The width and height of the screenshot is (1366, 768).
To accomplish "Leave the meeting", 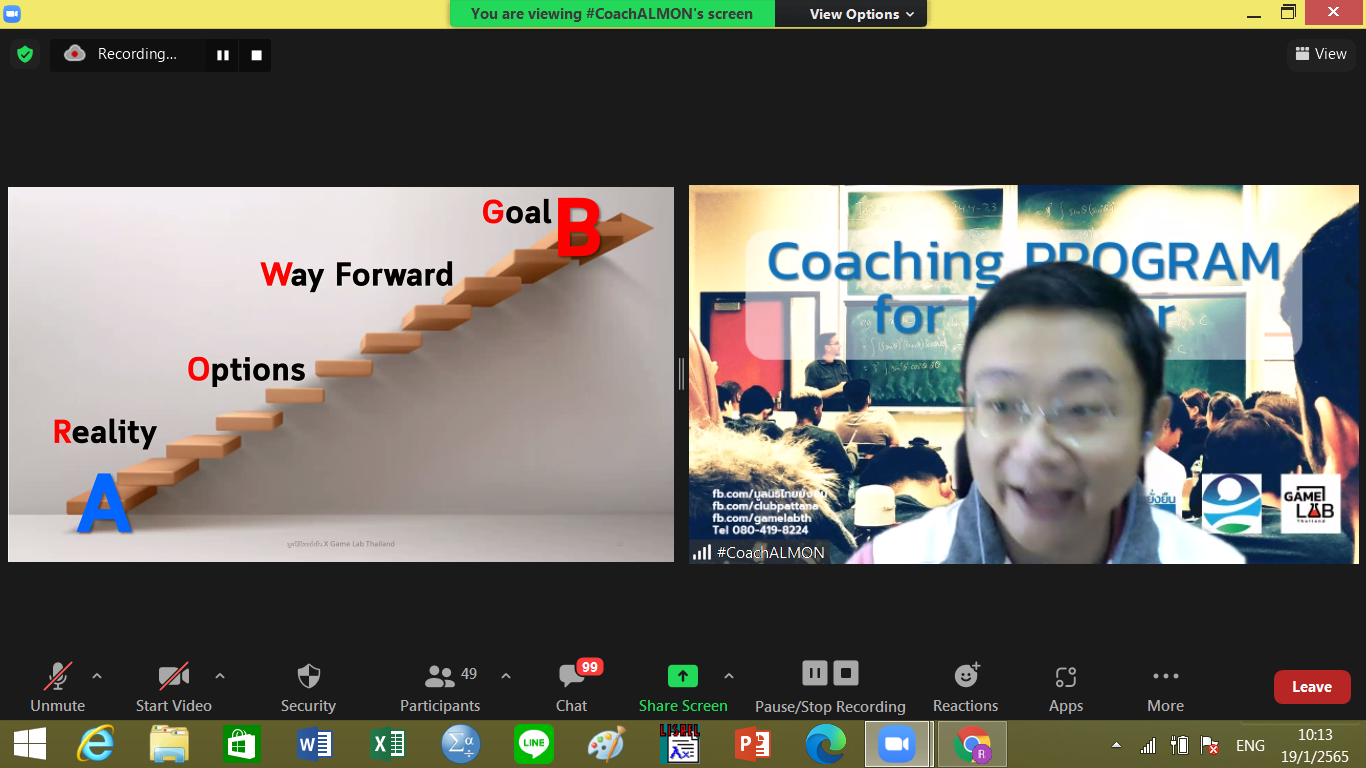I will pyautogui.click(x=1311, y=687).
